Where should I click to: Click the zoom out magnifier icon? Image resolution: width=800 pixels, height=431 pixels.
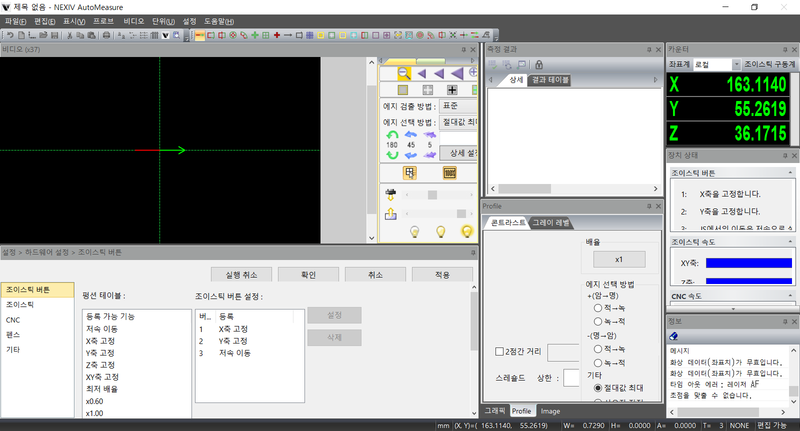pyautogui.click(x=403, y=73)
